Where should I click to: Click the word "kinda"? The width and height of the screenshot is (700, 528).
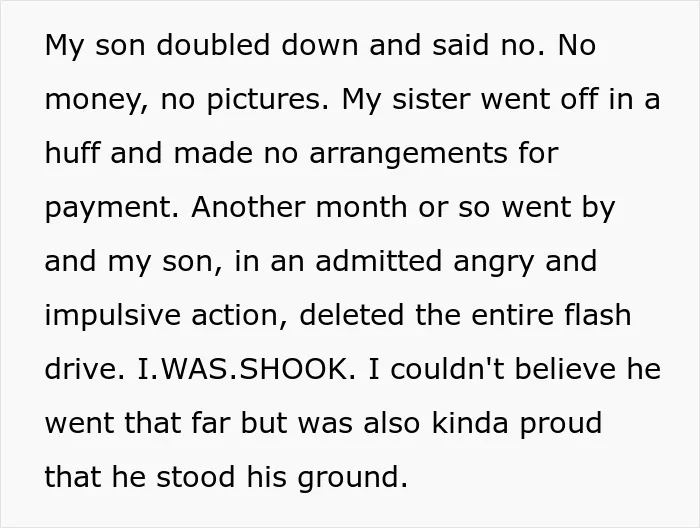pos(470,423)
